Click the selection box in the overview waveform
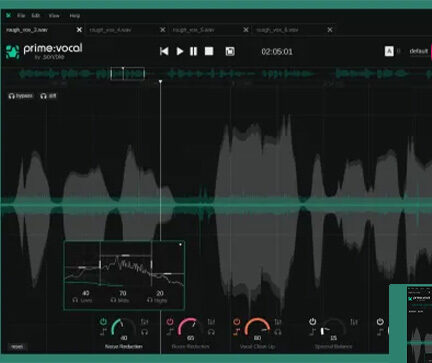 click(128, 74)
